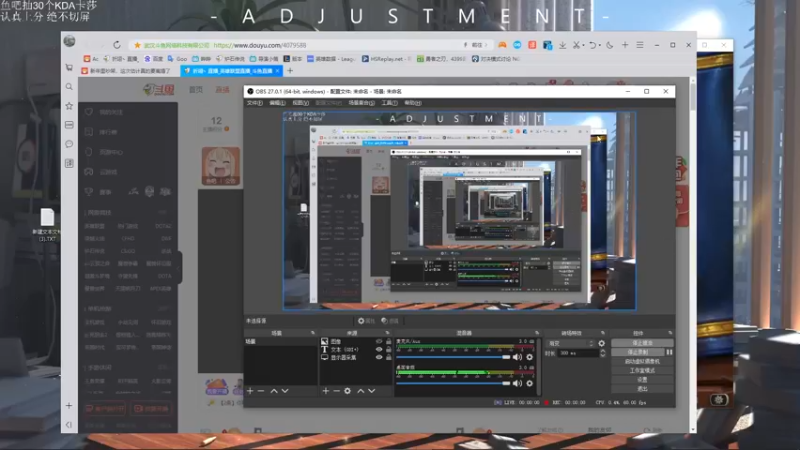Toggle visibility of image source
The image size is (800, 450).
coord(379,341)
